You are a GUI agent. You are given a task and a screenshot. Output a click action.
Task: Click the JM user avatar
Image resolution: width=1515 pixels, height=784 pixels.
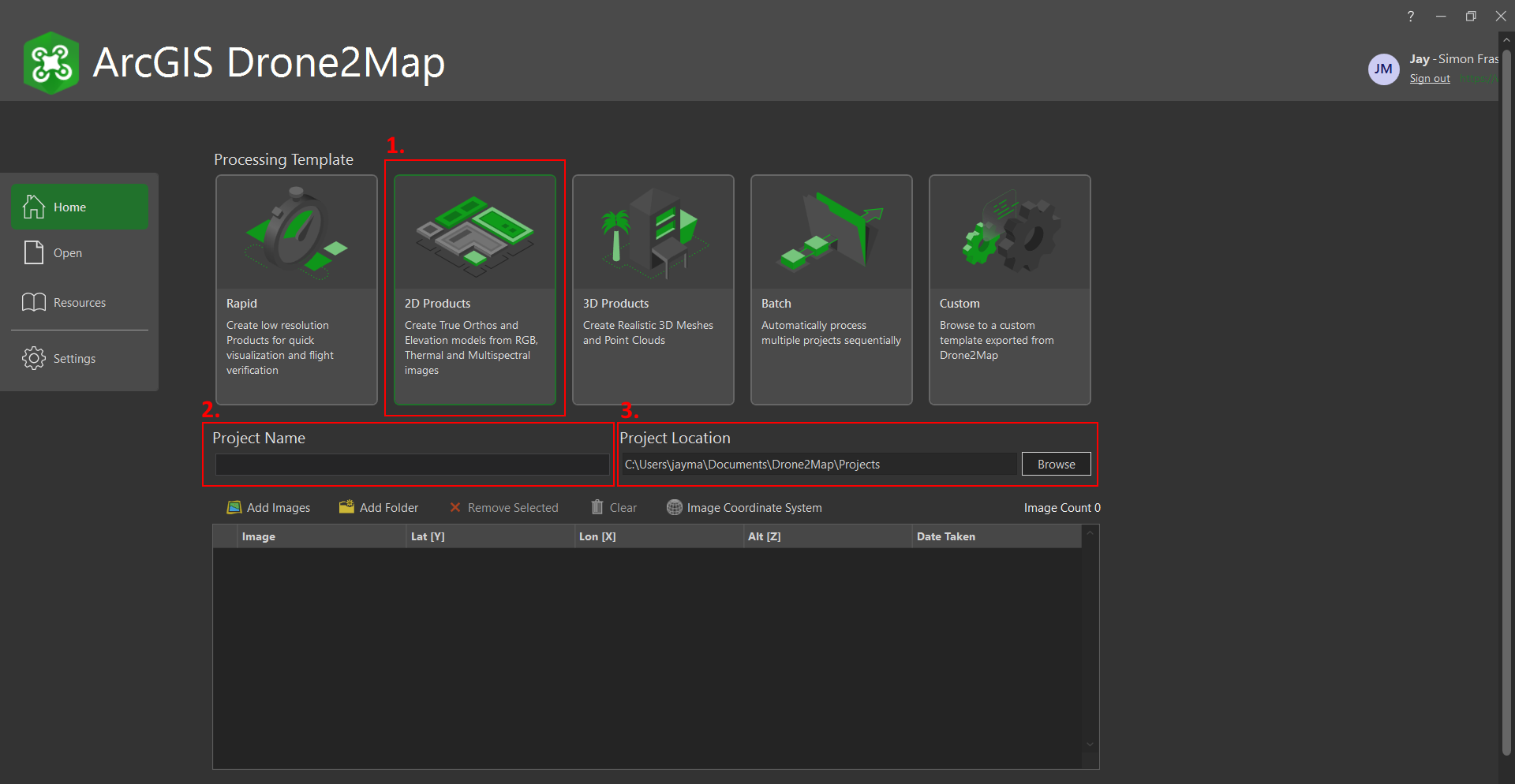click(1383, 69)
